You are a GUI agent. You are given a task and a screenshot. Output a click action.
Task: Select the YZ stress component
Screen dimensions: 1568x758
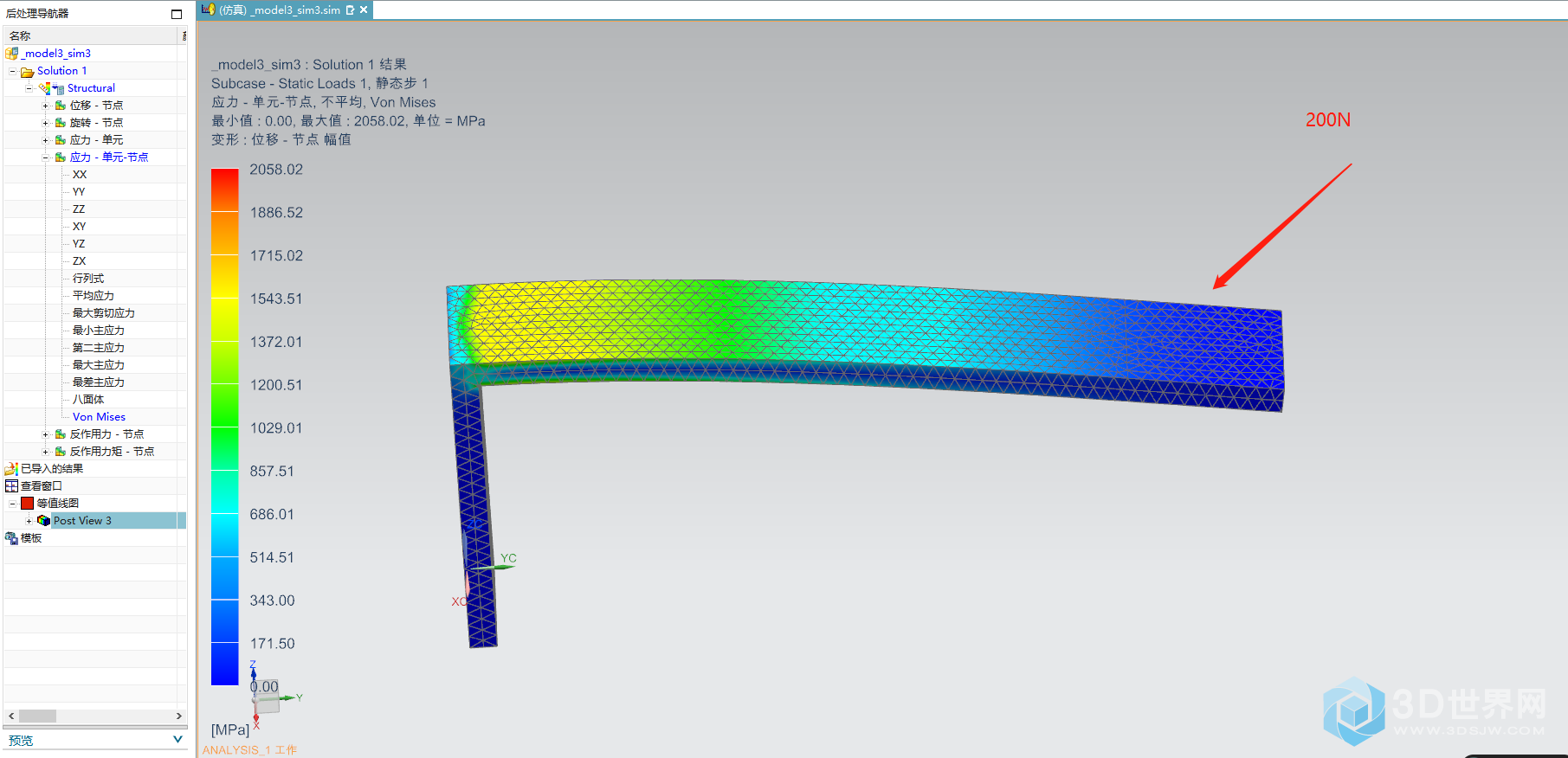79,244
